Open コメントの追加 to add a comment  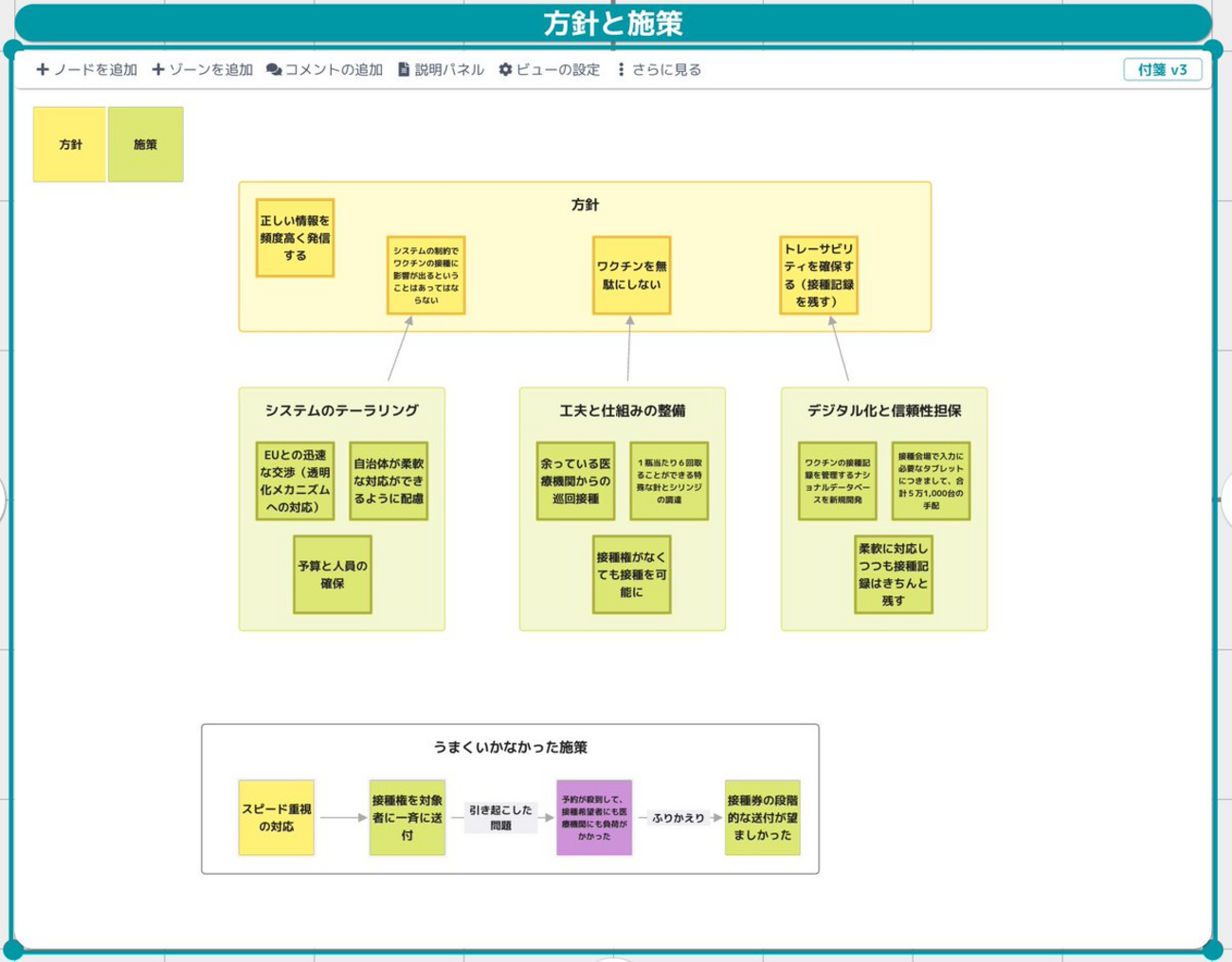tap(324, 69)
